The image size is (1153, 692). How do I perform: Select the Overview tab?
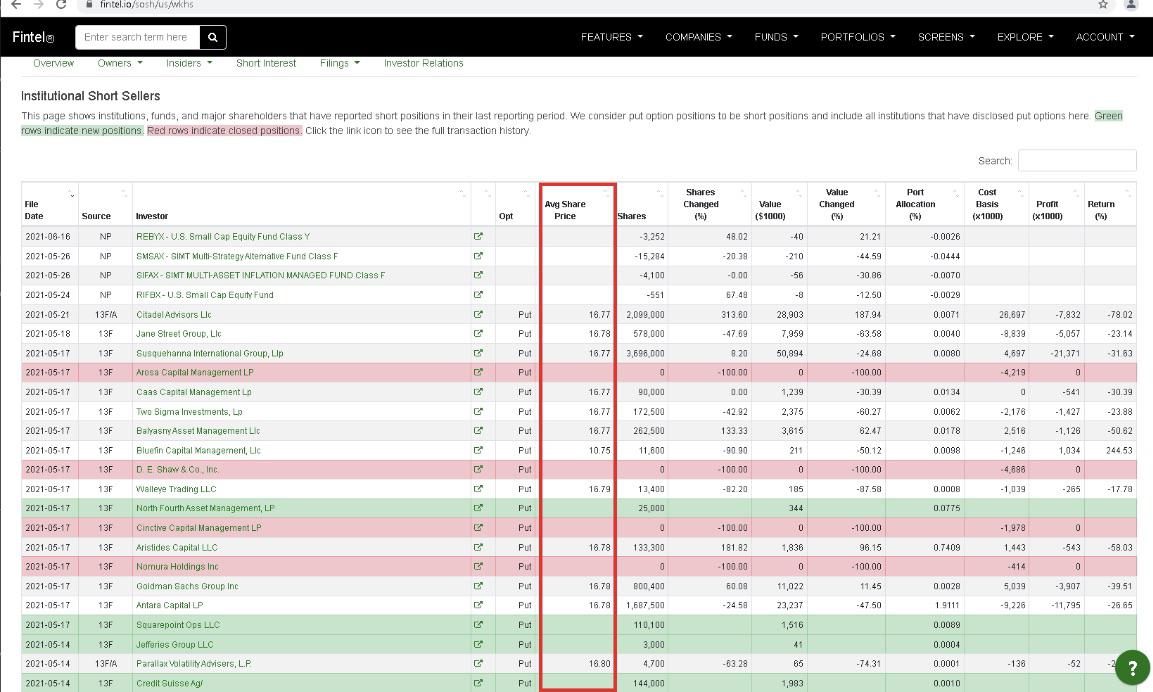pyautogui.click(x=53, y=63)
